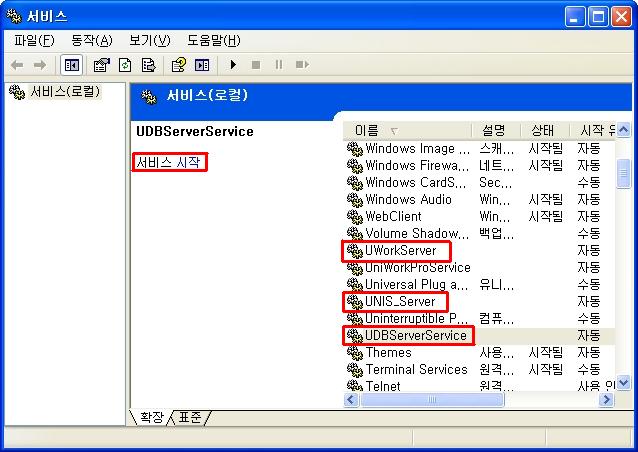Switch to the 표준 tab
This screenshot has width=638, height=452.
click(190, 417)
